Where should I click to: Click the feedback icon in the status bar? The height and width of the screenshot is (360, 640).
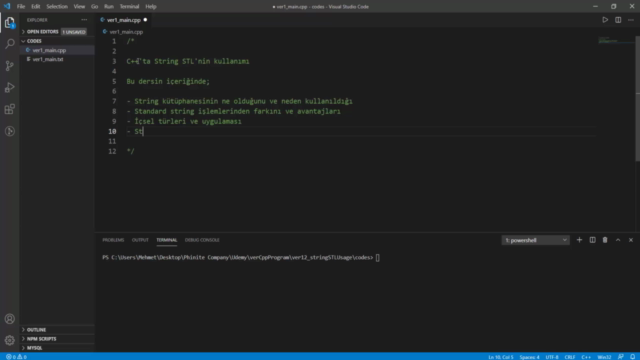[x=620, y=357]
